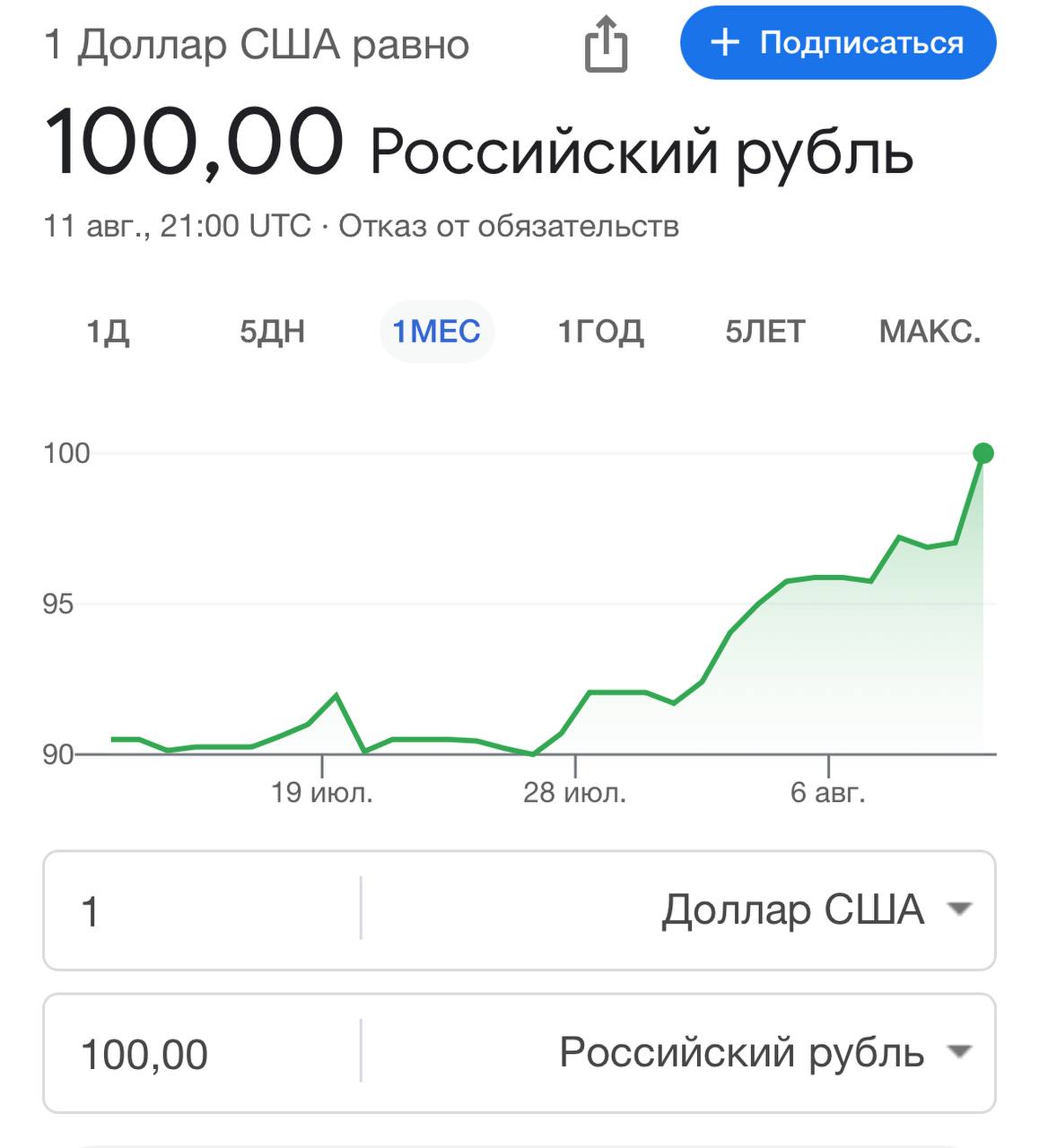Click the green endpoint dot on chart
This screenshot has height=1148, width=1039.
[983, 453]
